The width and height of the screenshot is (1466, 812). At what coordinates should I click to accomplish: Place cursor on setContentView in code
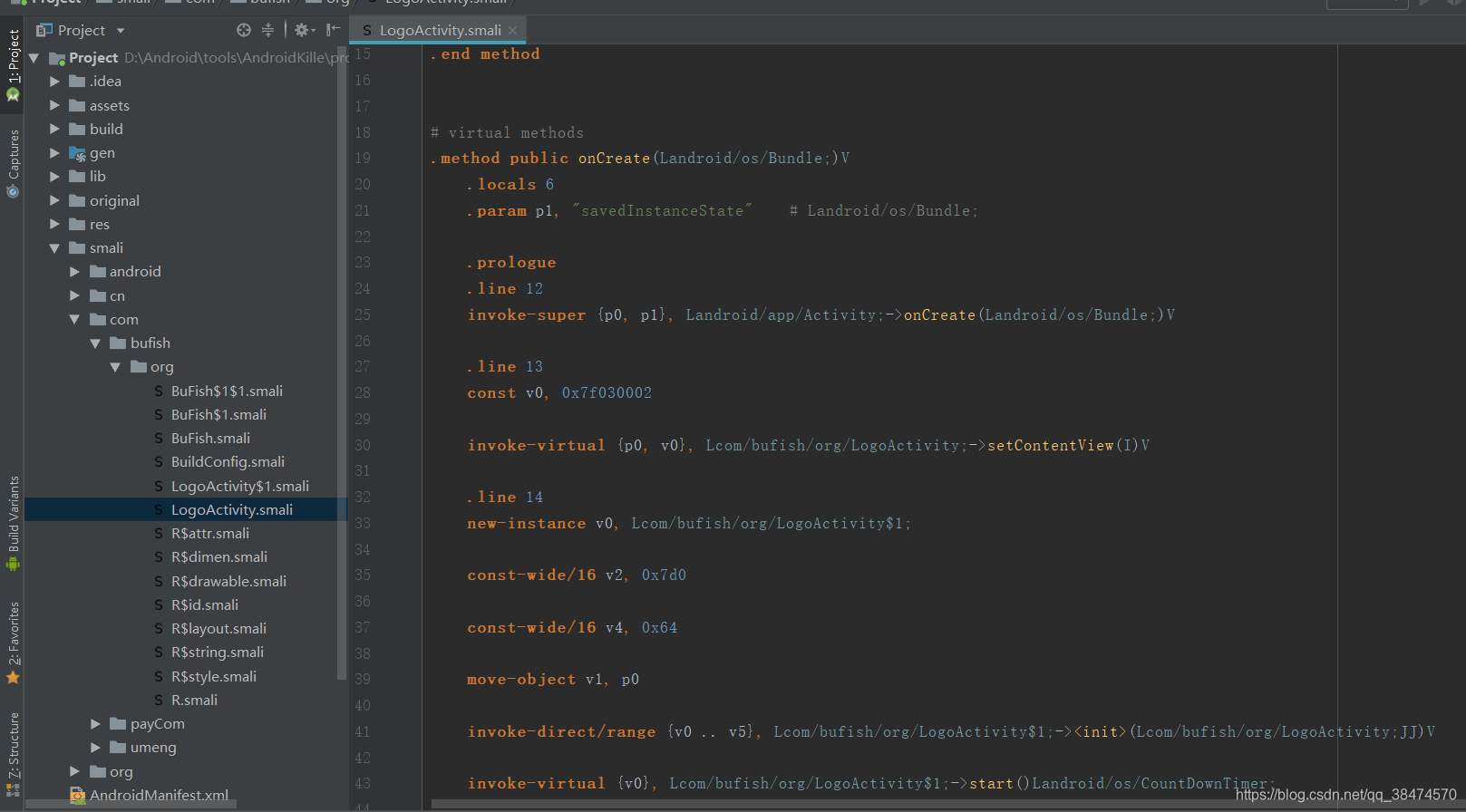click(x=1050, y=445)
